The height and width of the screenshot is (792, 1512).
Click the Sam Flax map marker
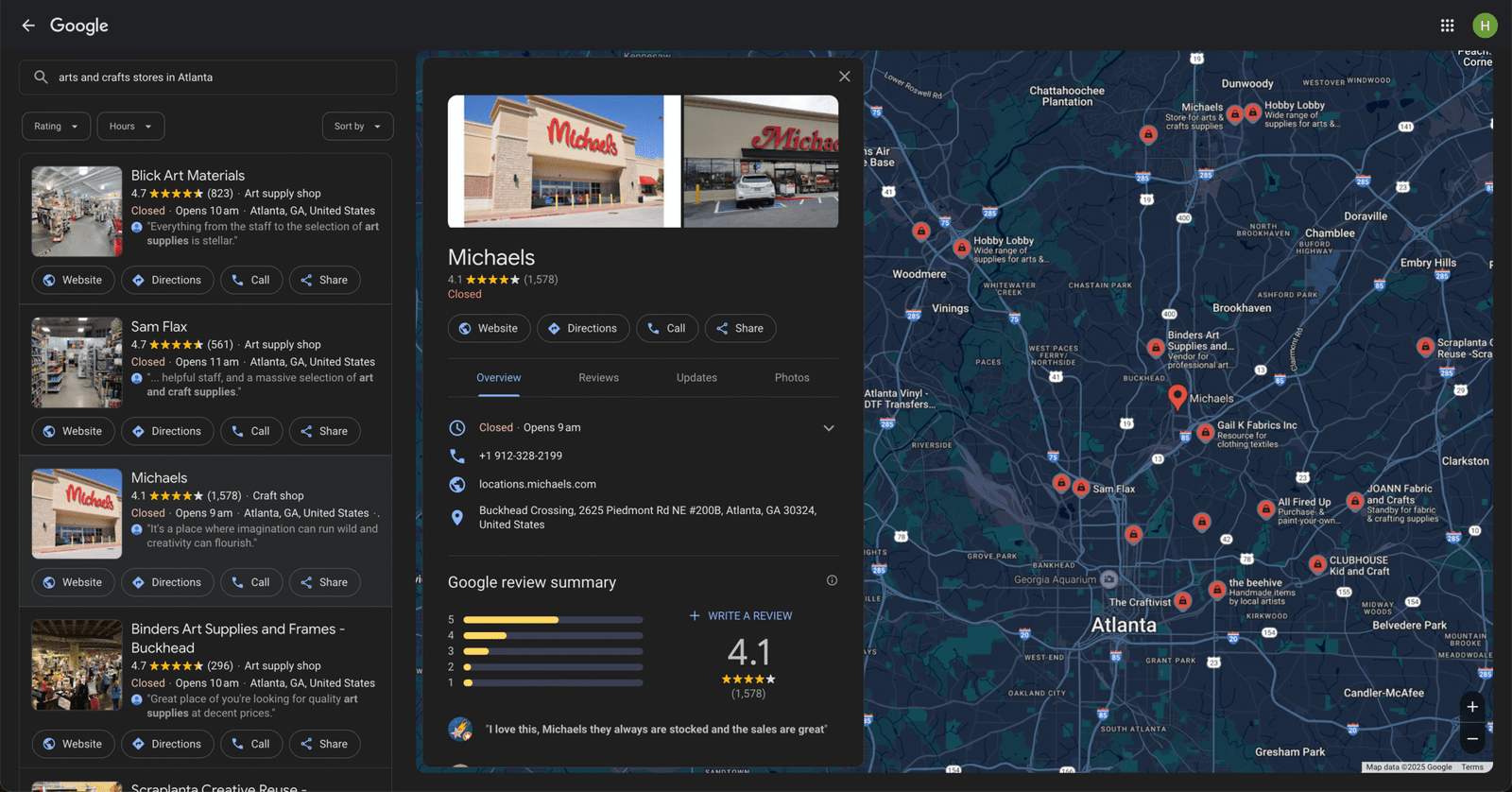tap(1081, 488)
